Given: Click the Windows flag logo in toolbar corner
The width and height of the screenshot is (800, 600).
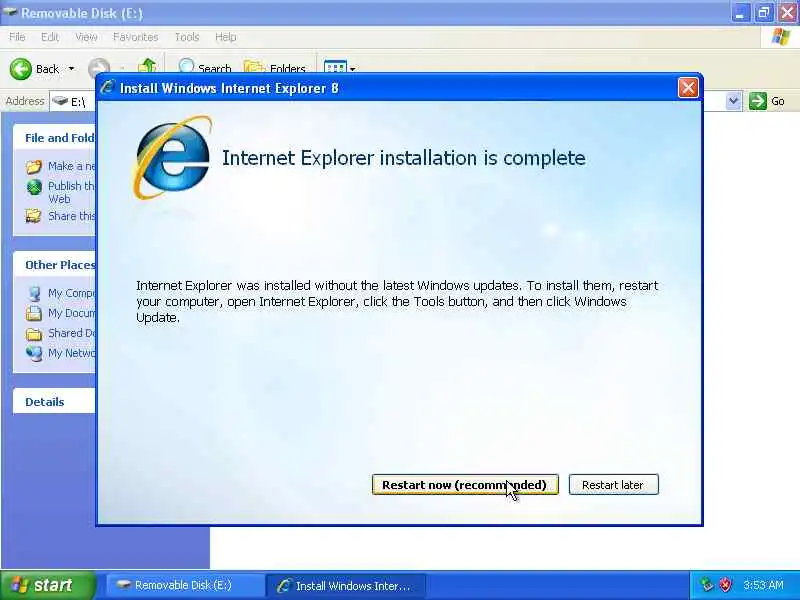Looking at the screenshot, I should (x=781, y=37).
